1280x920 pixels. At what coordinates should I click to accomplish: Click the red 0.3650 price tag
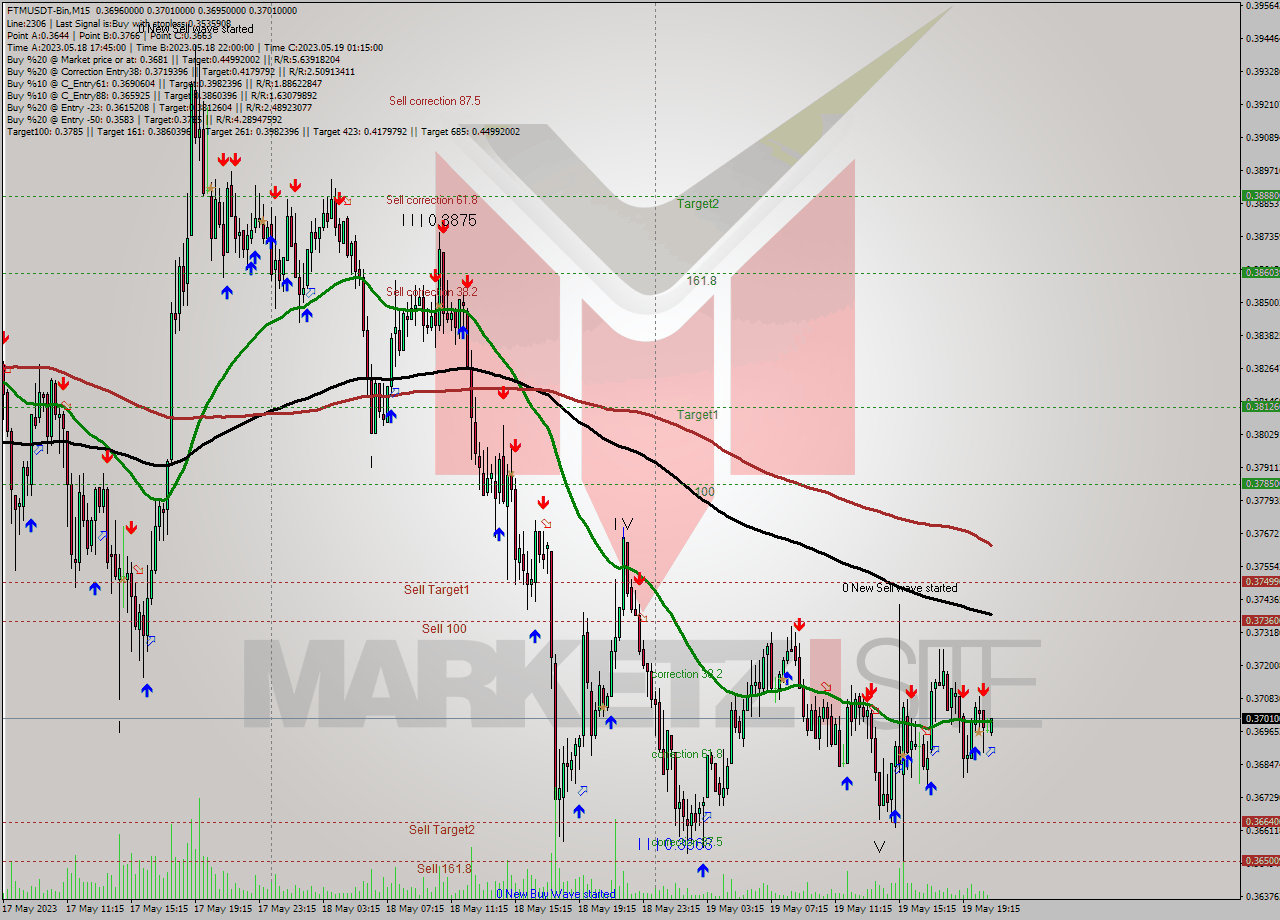tap(1260, 860)
